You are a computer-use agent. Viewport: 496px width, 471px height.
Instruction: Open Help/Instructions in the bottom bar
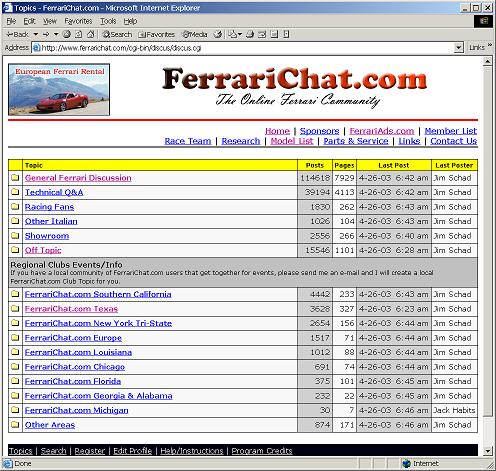[192, 451]
